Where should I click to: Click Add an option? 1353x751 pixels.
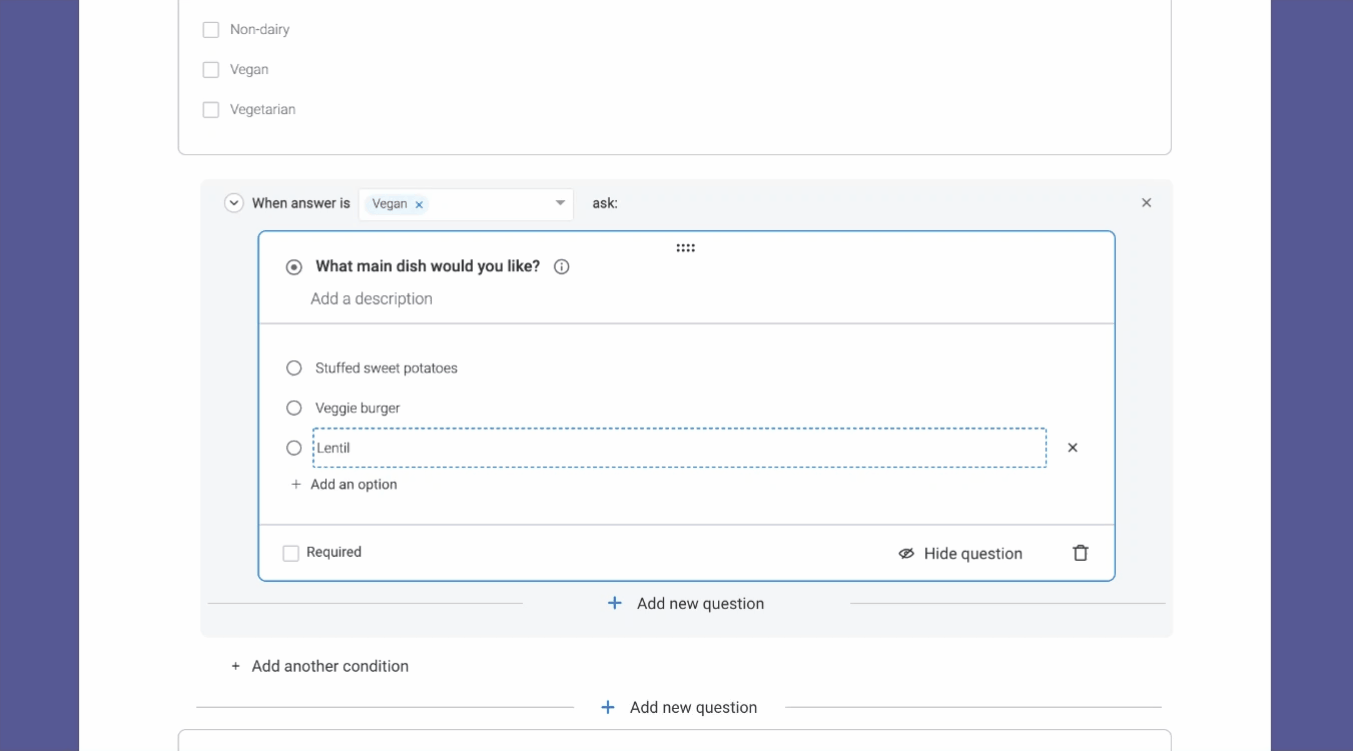click(x=344, y=484)
